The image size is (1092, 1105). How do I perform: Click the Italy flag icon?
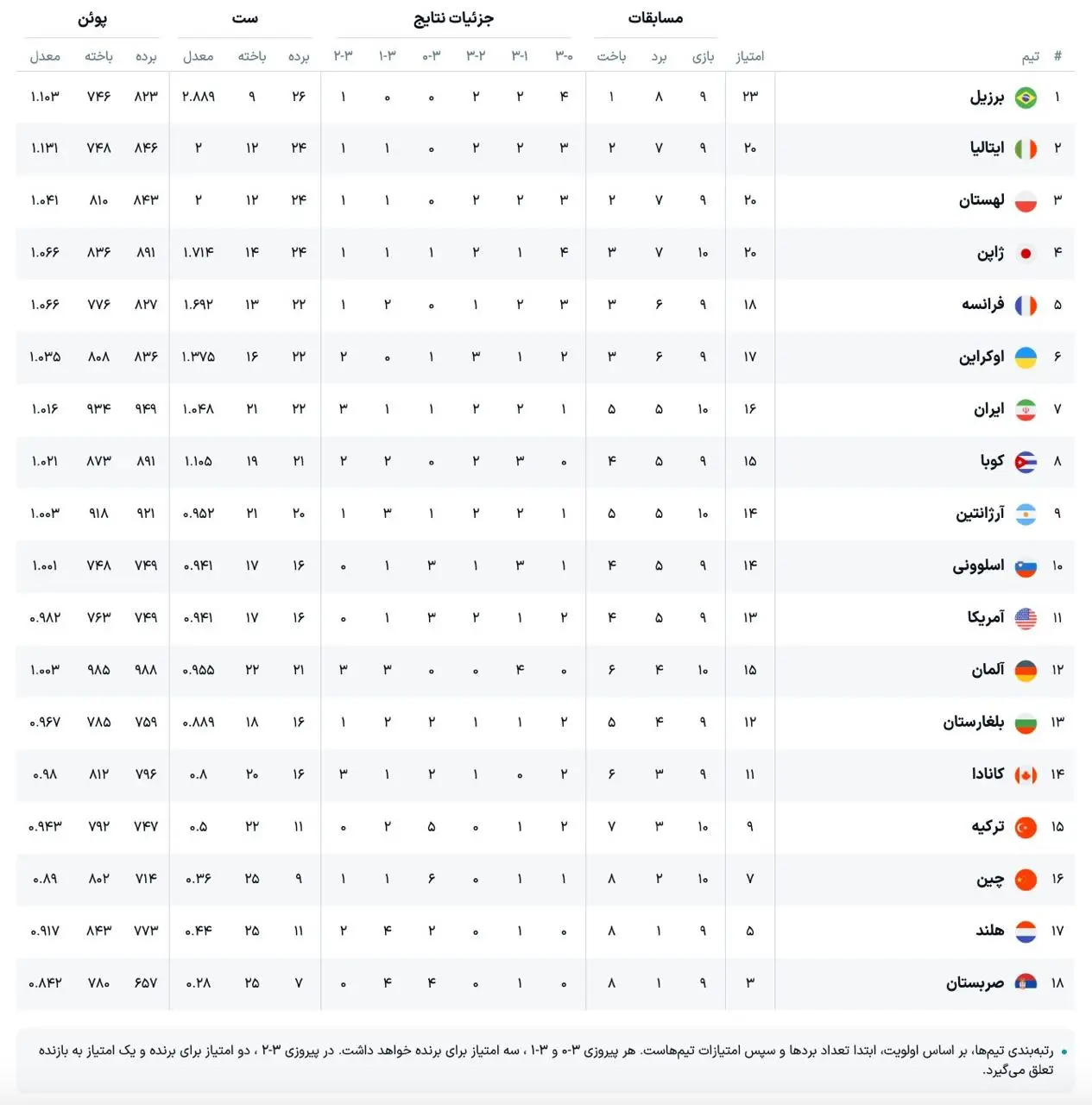point(1026,149)
